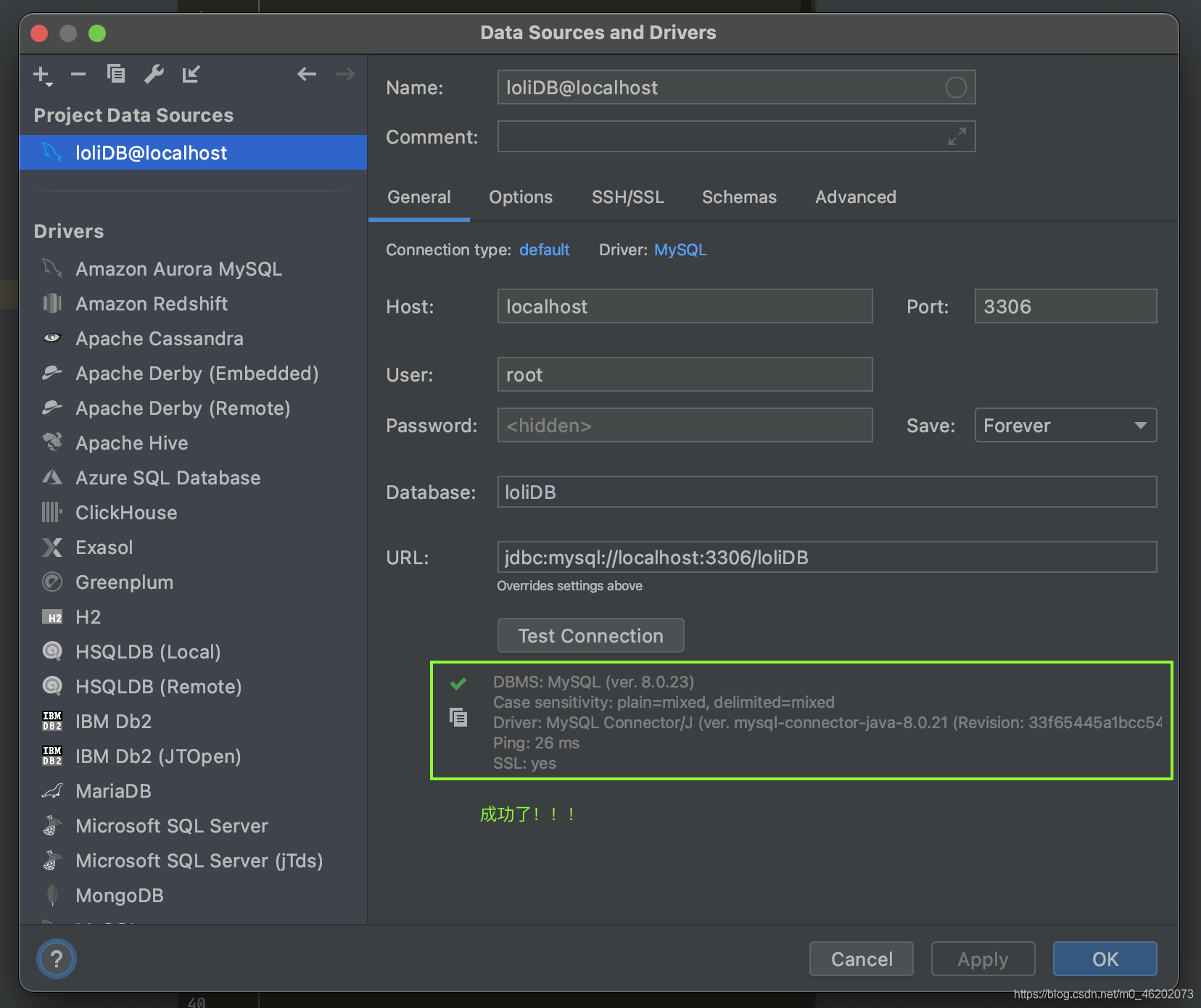The width and height of the screenshot is (1201, 1008).
Task: Click the 'DBMS: MySQL (ver. 8.0.23)' line
Action: [593, 682]
